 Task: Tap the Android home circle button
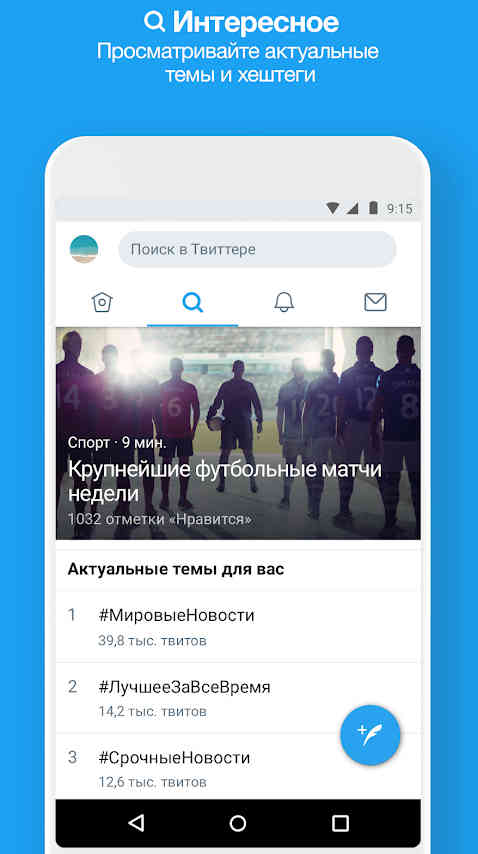coord(238,823)
